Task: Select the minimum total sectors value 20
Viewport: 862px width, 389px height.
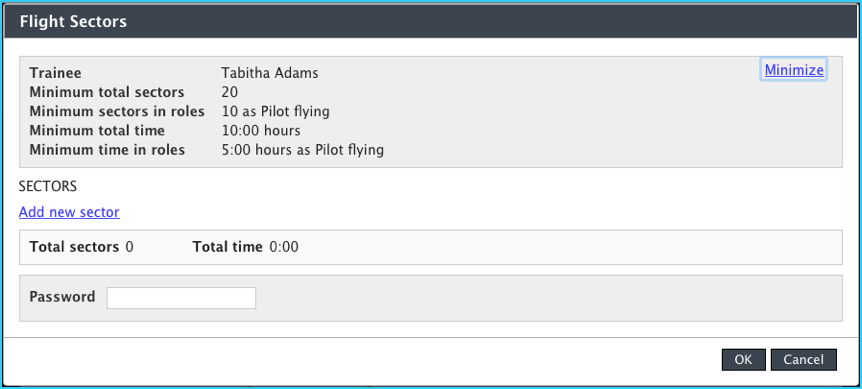Action: click(x=230, y=92)
